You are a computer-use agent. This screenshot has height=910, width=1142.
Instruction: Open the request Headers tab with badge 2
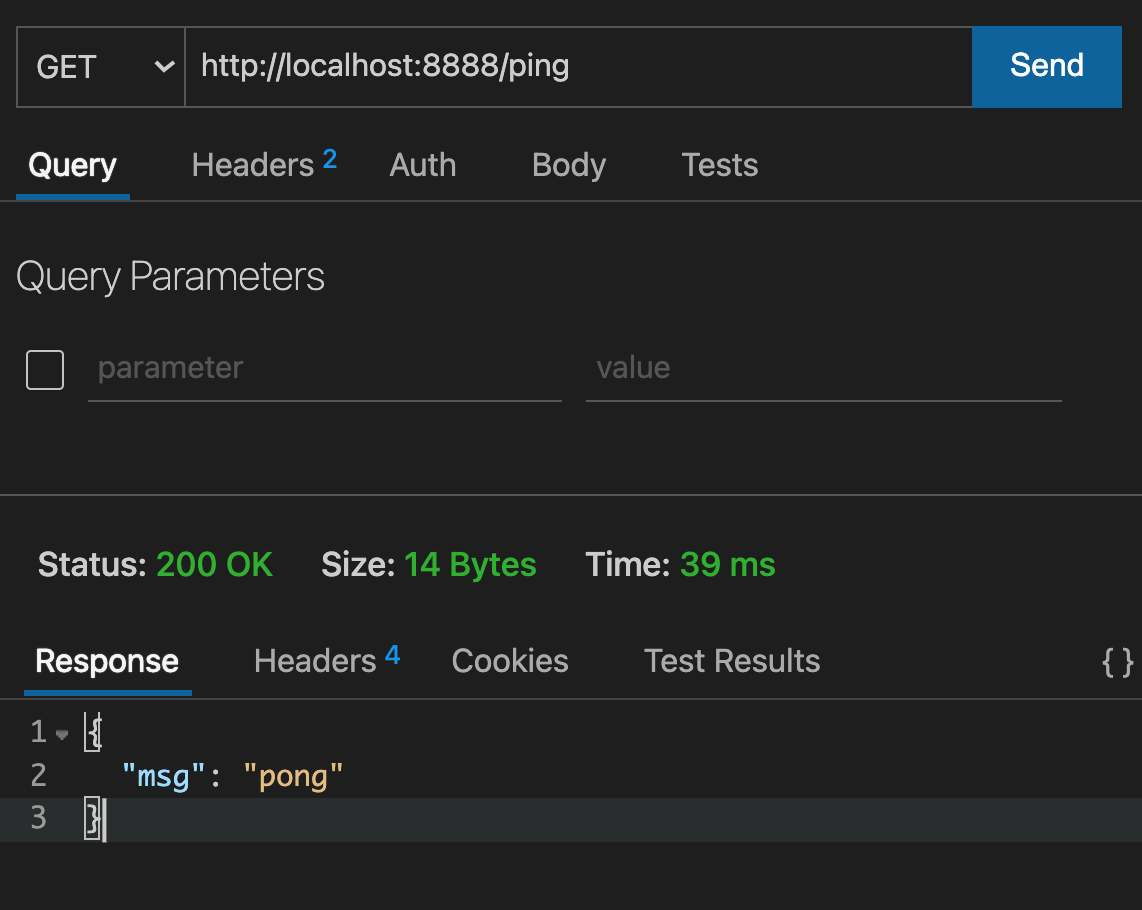pos(263,165)
